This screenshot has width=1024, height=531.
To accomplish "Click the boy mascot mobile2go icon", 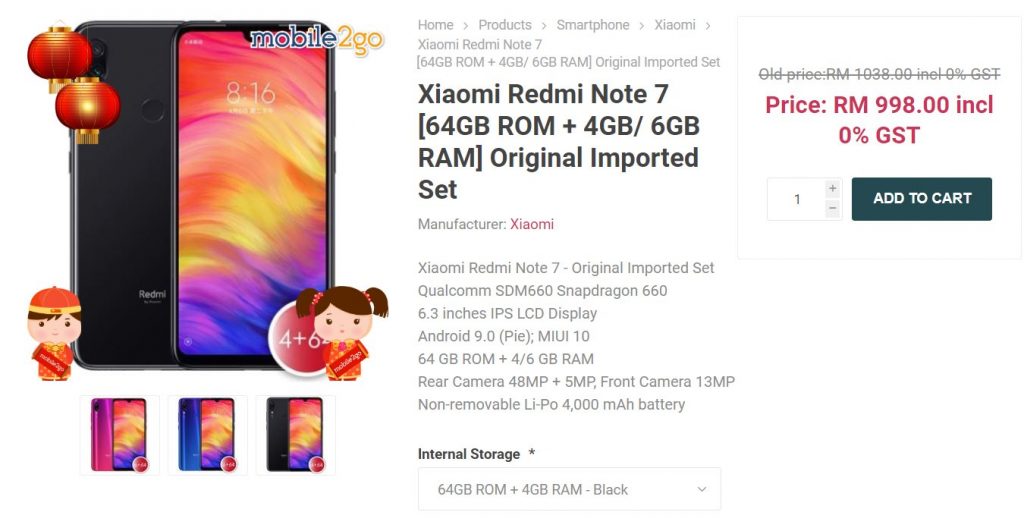I will [54, 333].
